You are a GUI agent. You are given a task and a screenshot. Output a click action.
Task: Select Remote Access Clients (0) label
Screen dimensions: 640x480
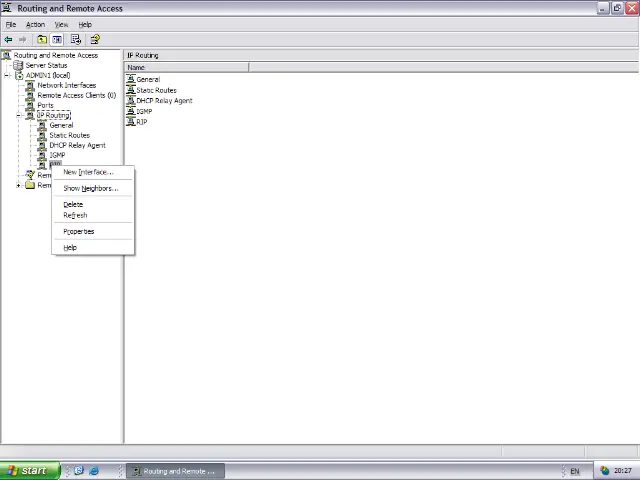77,95
